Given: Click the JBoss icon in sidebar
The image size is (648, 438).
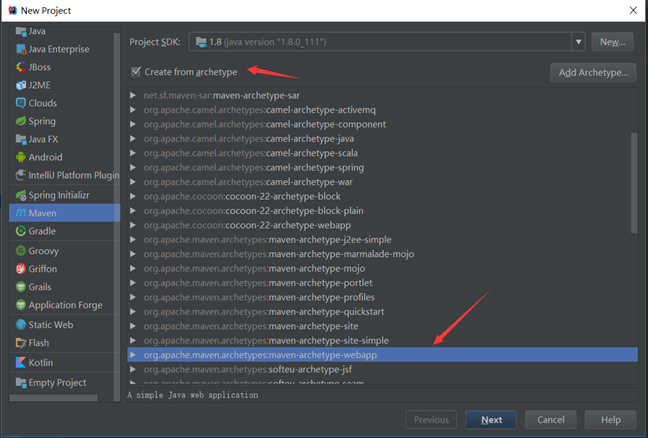Looking at the screenshot, I should (x=21, y=67).
